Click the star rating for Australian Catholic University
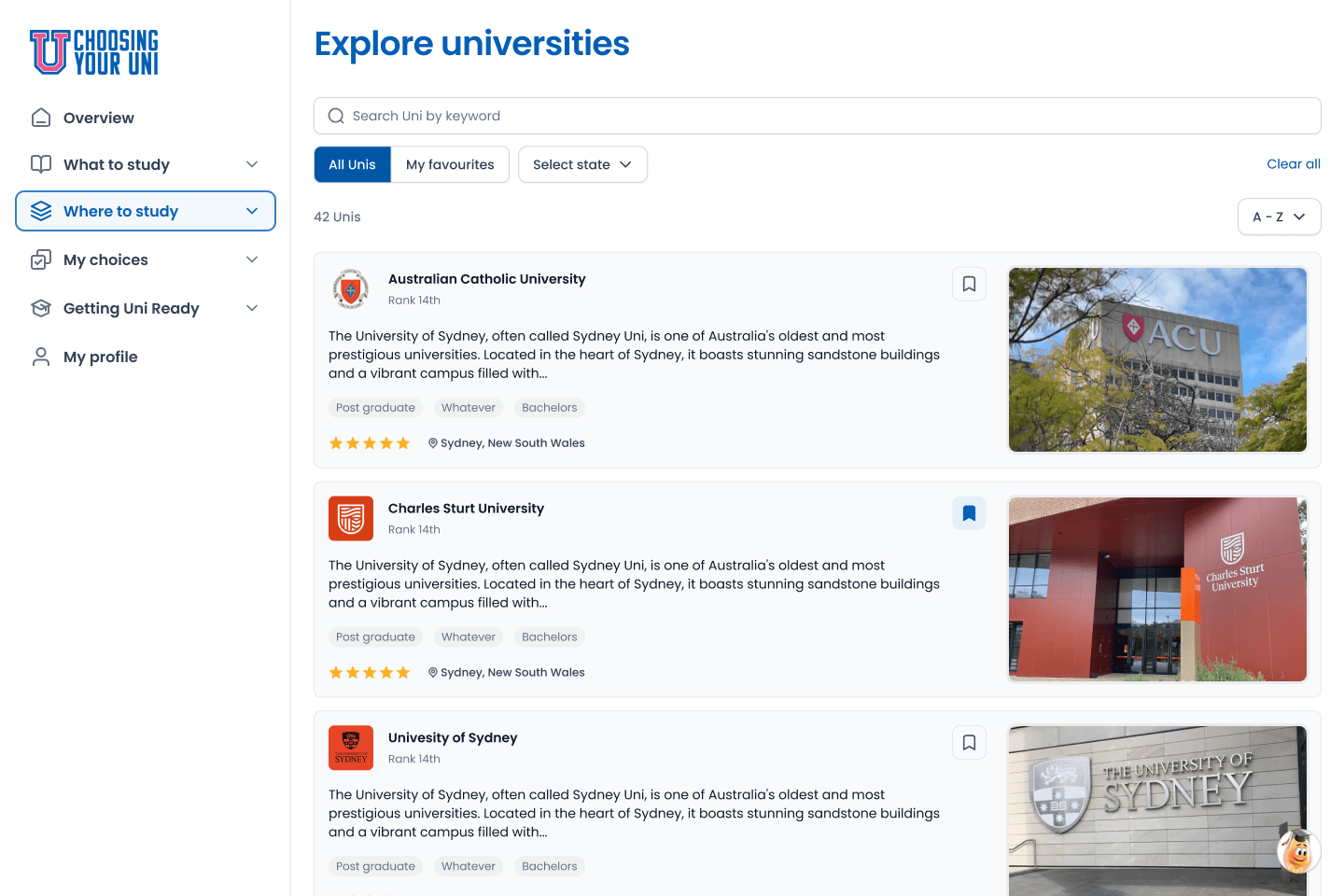Screen dimensions: 1344x896 point(370,443)
